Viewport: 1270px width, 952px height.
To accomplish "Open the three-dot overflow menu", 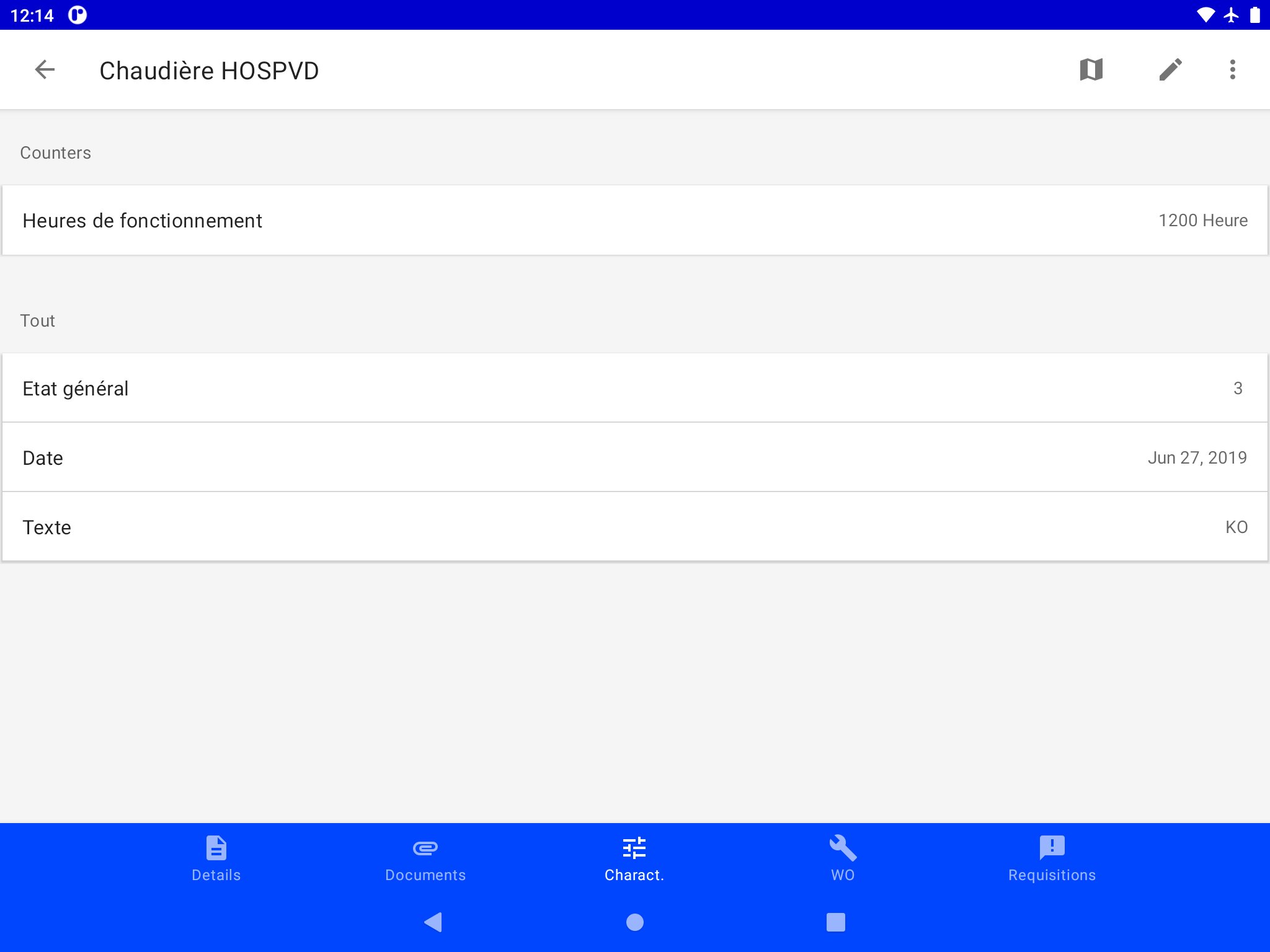I will coord(1232,70).
